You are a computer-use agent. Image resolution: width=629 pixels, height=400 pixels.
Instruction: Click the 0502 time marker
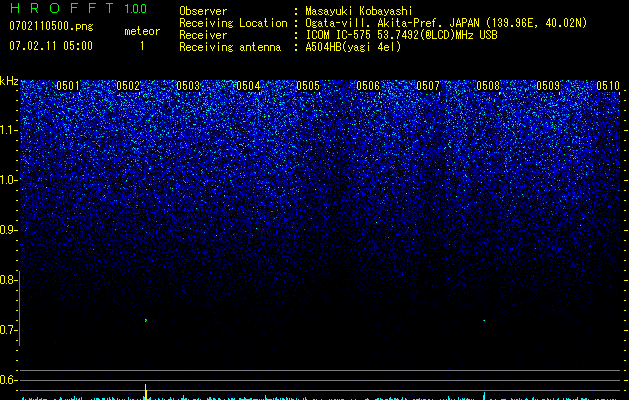pyautogui.click(x=128, y=86)
